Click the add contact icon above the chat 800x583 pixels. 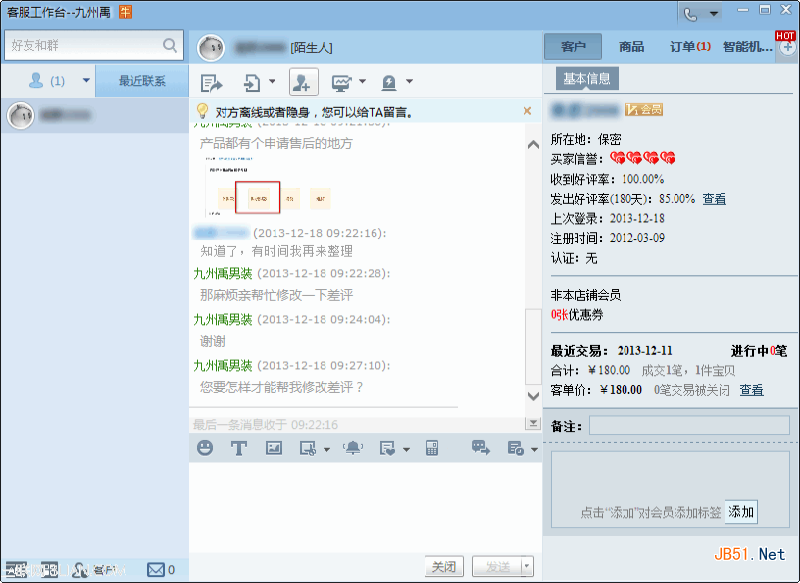point(302,81)
